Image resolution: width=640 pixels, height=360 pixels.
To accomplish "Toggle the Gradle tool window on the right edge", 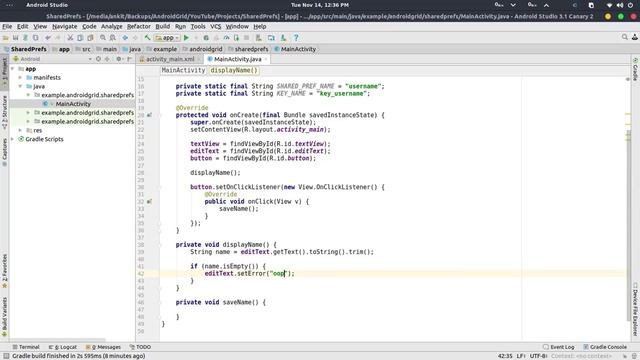I will point(636,69).
